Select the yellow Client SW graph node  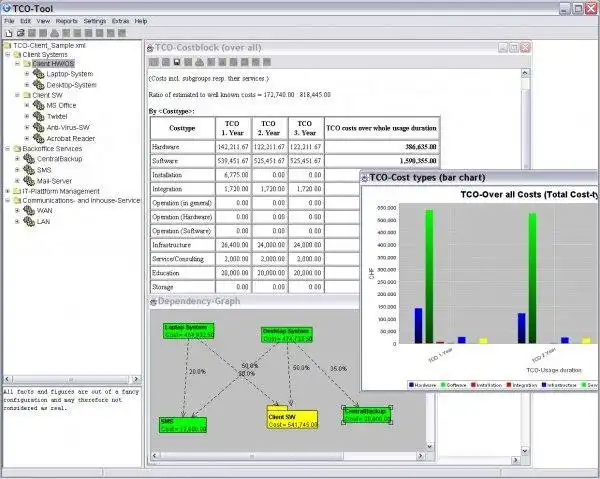click(x=292, y=419)
